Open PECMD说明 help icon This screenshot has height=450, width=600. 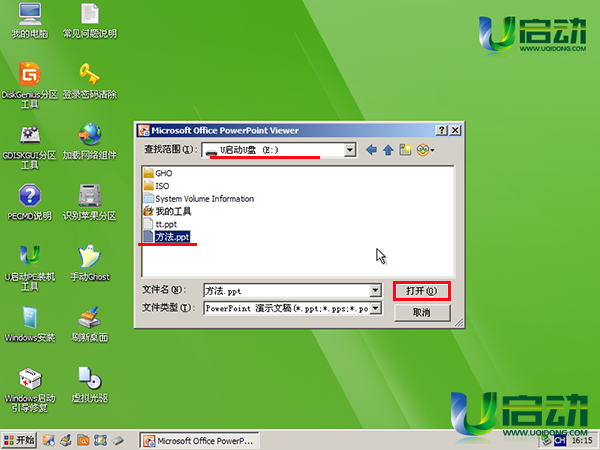click(x=30, y=203)
